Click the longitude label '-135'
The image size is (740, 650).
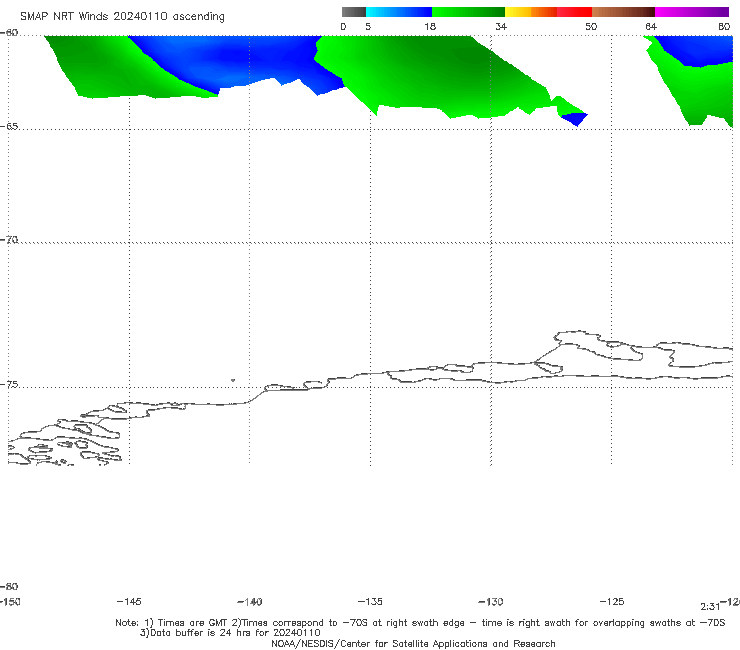coord(370,602)
